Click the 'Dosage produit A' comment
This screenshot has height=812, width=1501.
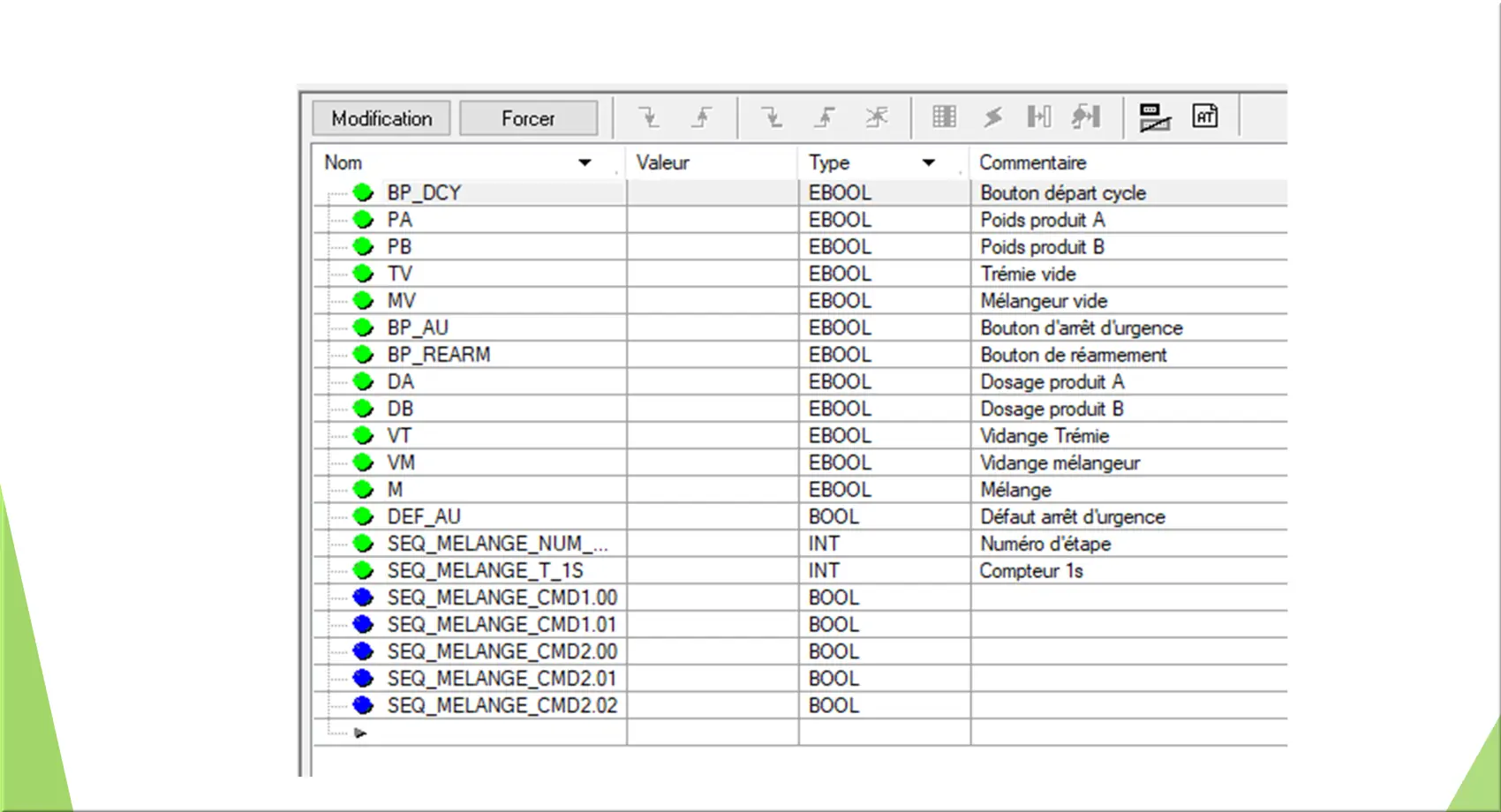coord(1052,381)
